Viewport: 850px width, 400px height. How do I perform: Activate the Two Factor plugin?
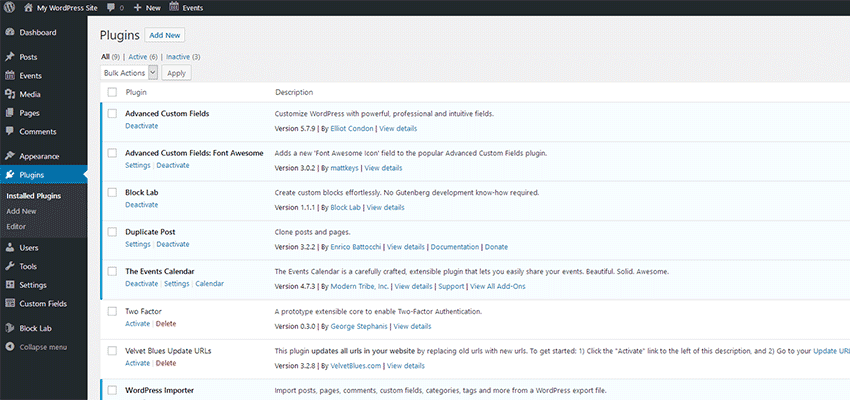click(x=136, y=323)
